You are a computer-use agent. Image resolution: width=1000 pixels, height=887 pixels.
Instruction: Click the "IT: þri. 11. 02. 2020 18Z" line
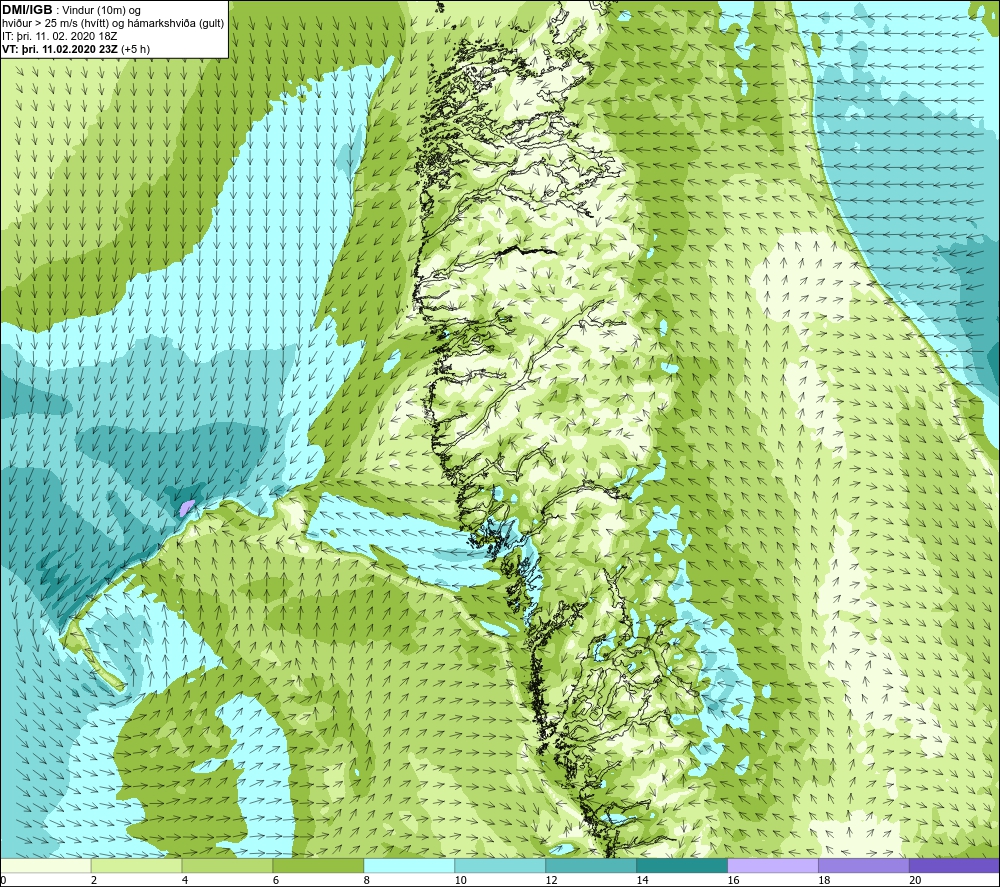59,36
